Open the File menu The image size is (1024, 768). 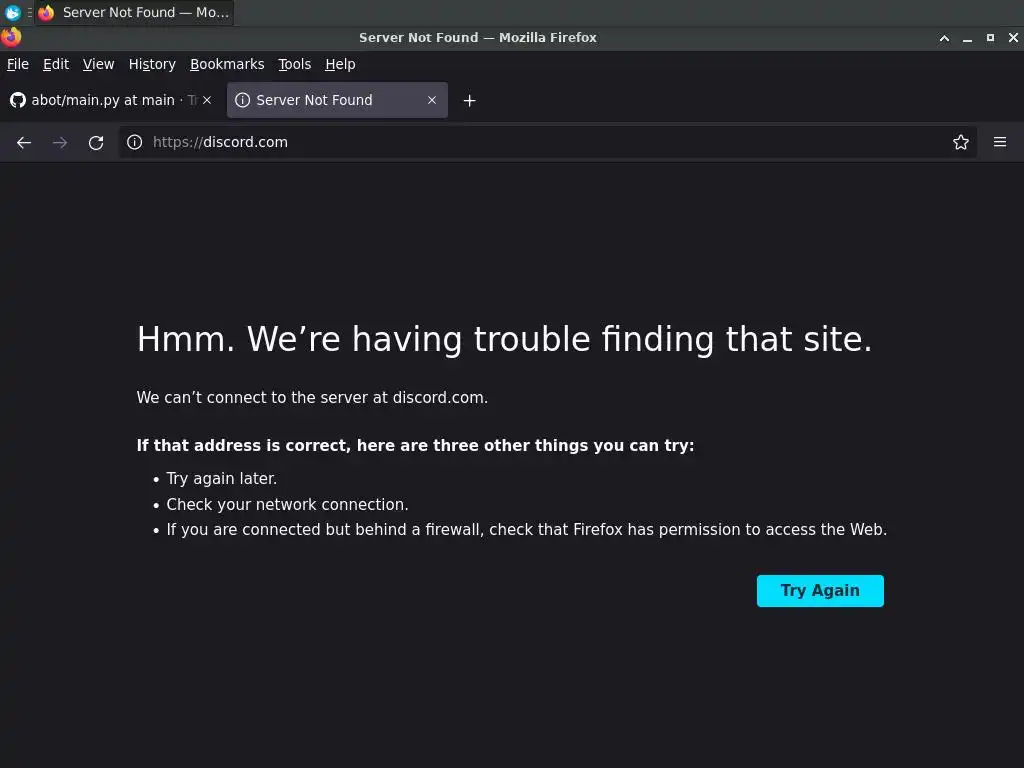tap(18, 64)
